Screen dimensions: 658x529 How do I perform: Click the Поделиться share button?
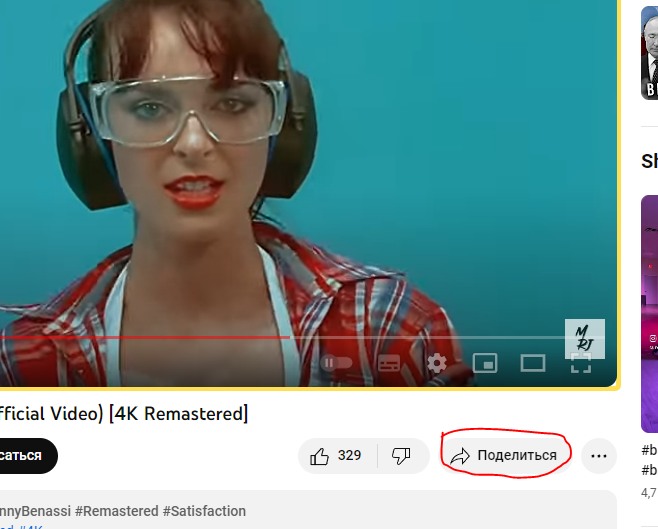pyautogui.click(x=505, y=456)
